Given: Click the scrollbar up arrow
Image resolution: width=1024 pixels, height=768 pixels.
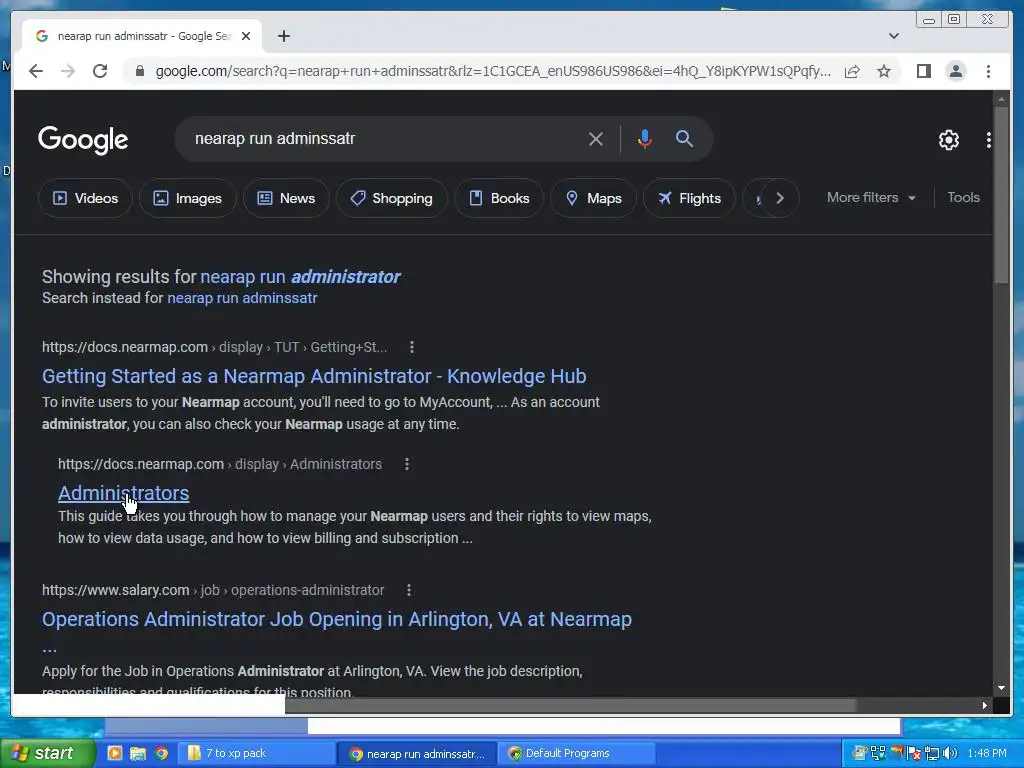Looking at the screenshot, I should [1001, 99].
